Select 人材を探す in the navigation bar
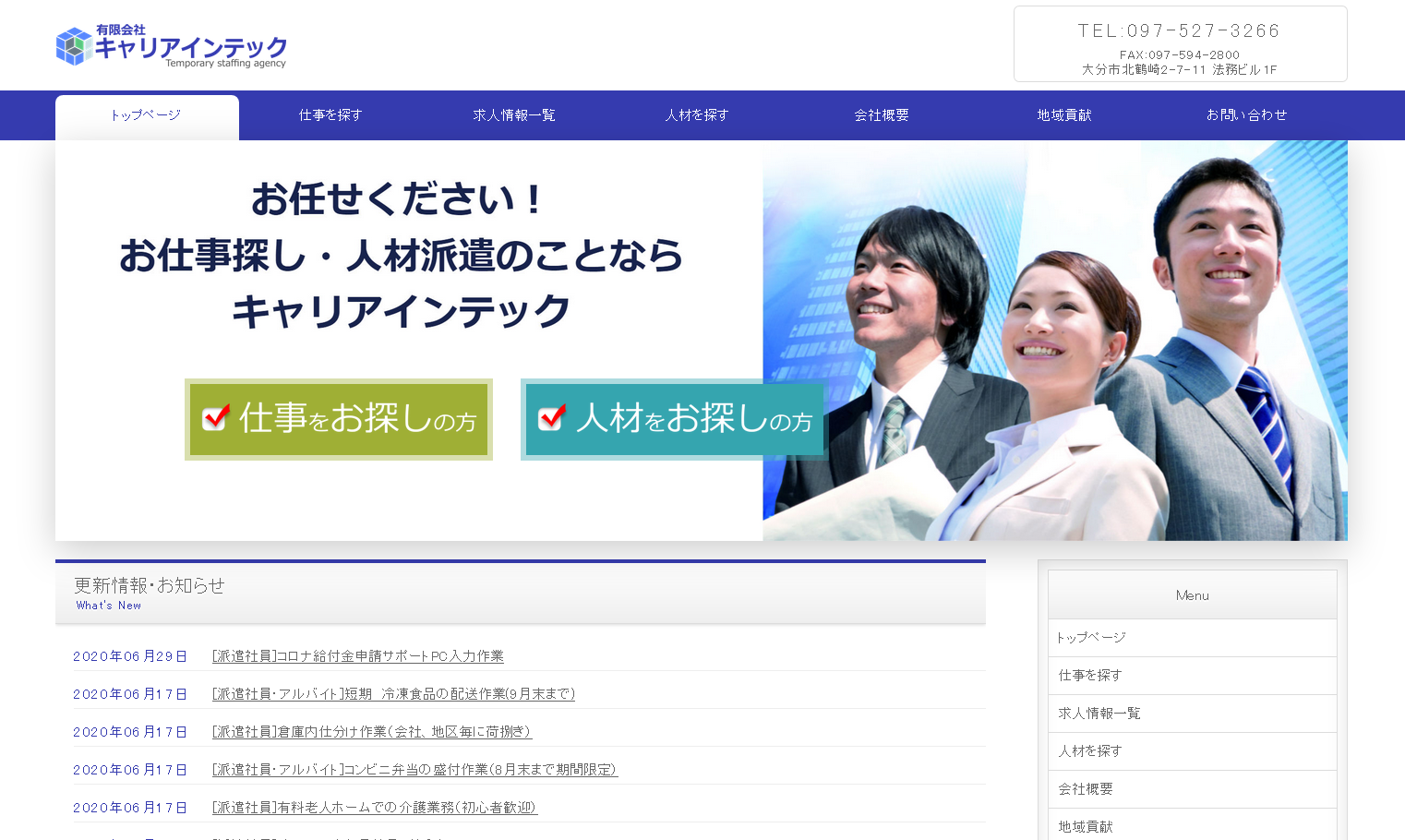1405x840 pixels. tap(696, 115)
